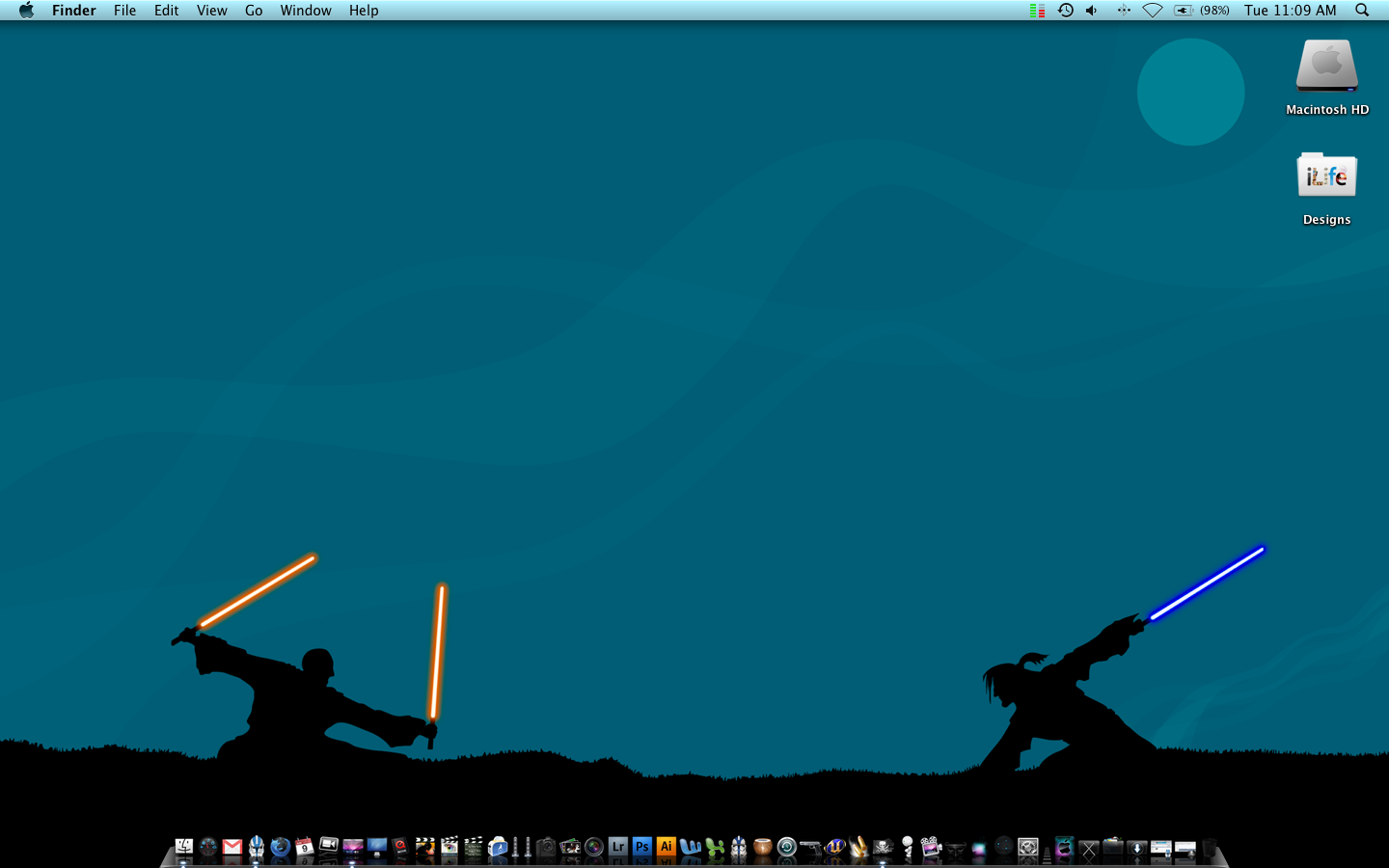Open the black DSLR camera dock icon
Image resolution: width=1389 pixels, height=868 pixels.
(546, 848)
